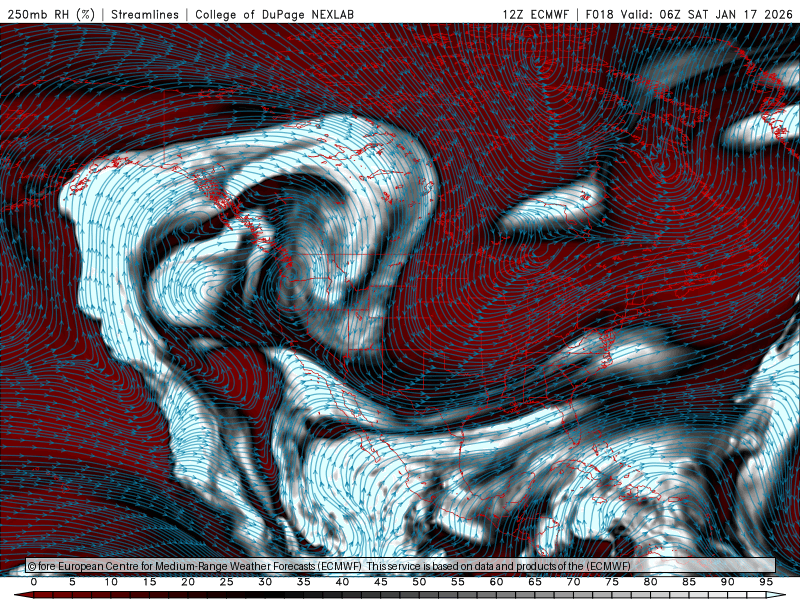The height and width of the screenshot is (600, 800).
Task: Select the "90" colorbar label
Action: 727,582
